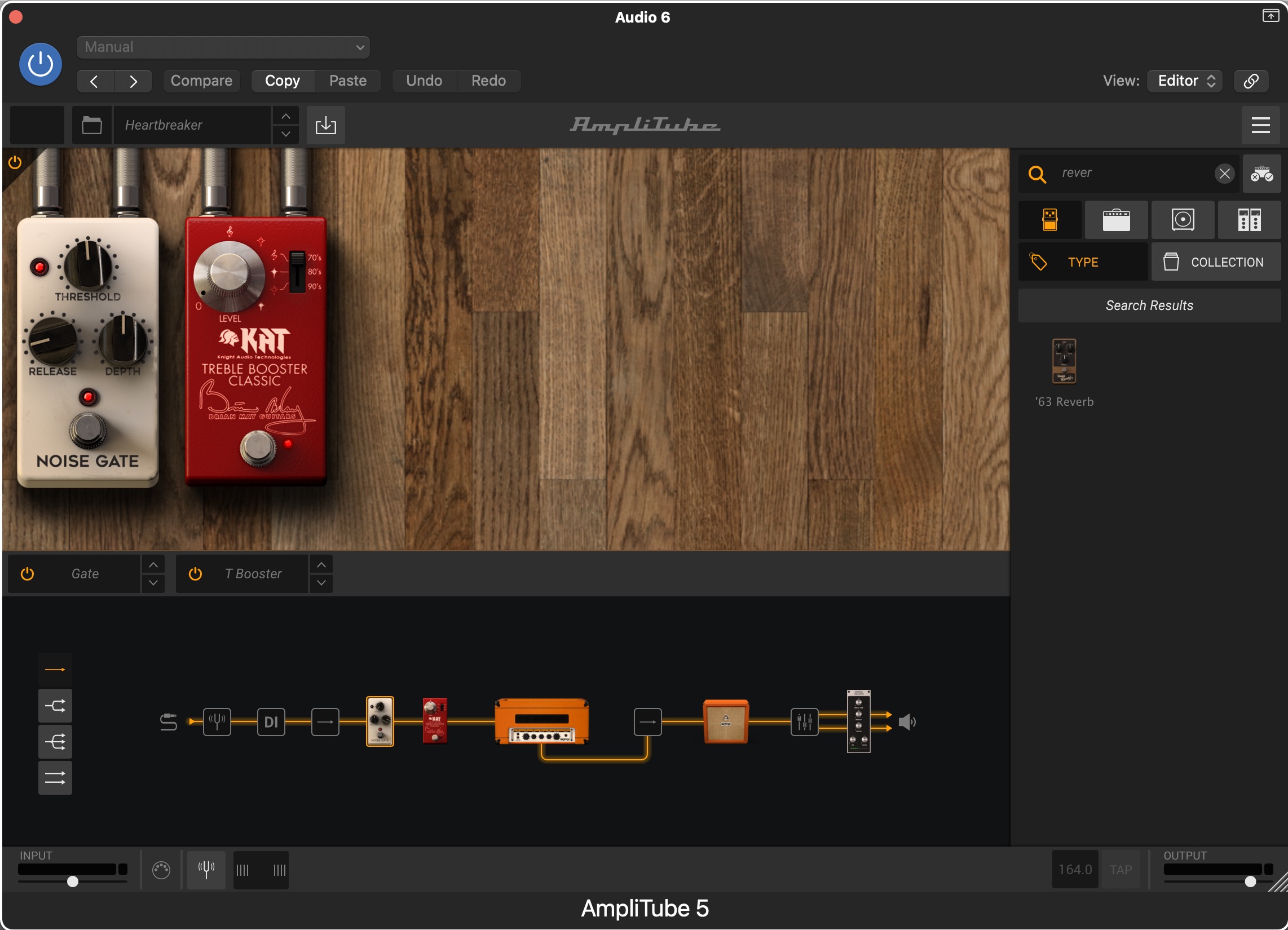This screenshot has height=930, width=1288.
Task: Click the link chain icon
Action: point(1251,81)
